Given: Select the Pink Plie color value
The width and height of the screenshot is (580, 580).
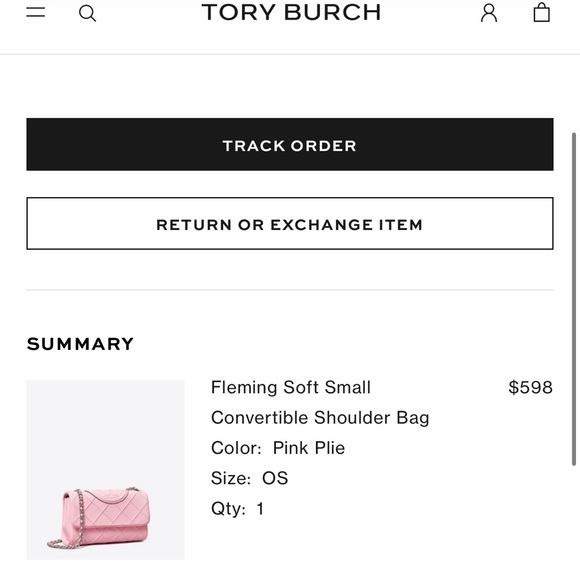Looking at the screenshot, I should point(309,448).
